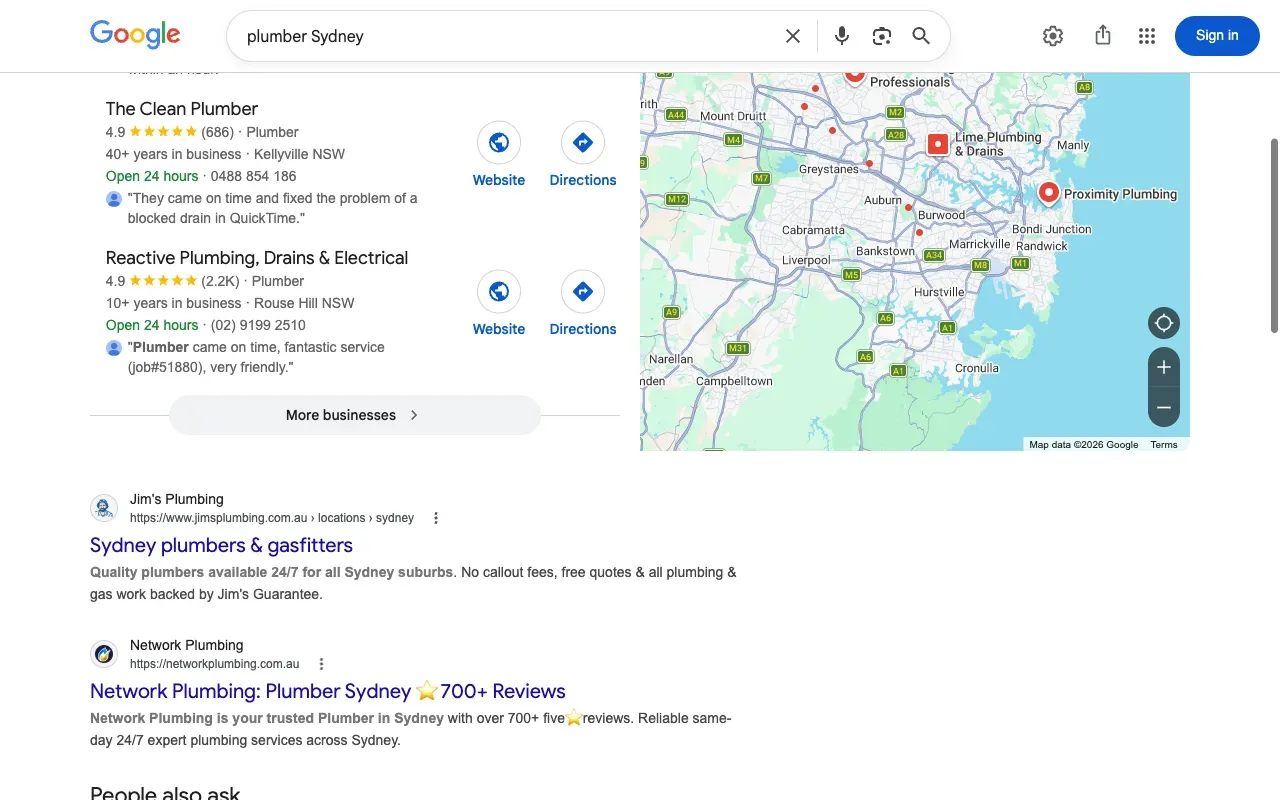This screenshot has height=800, width=1280.
Task: Click reviewer avatar beside Clean Plumber quote
Action: (x=114, y=199)
